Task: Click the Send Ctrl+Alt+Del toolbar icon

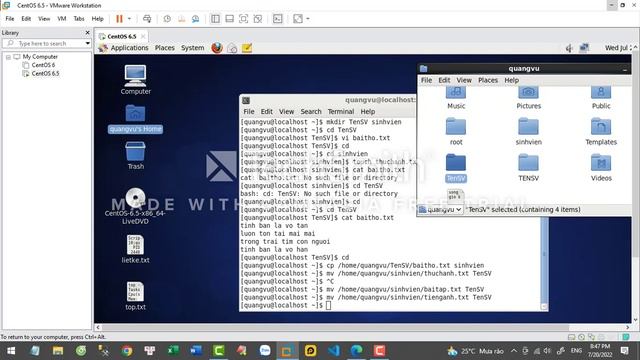Action: tap(147, 19)
